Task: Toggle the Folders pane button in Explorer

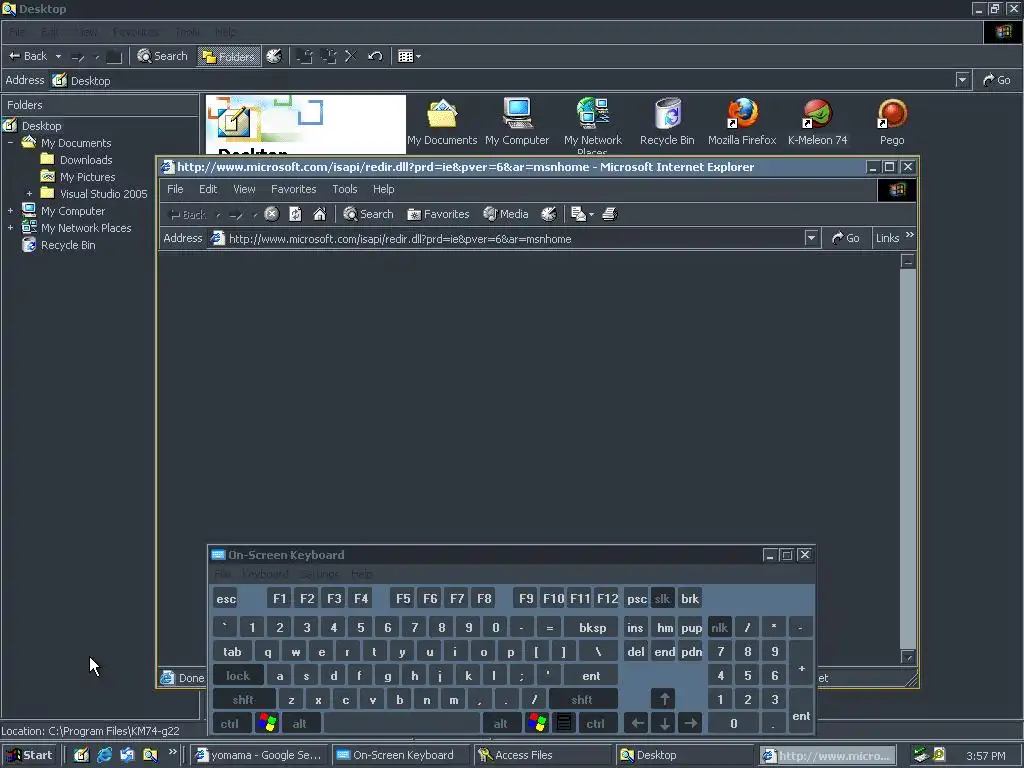Action: coord(228,57)
